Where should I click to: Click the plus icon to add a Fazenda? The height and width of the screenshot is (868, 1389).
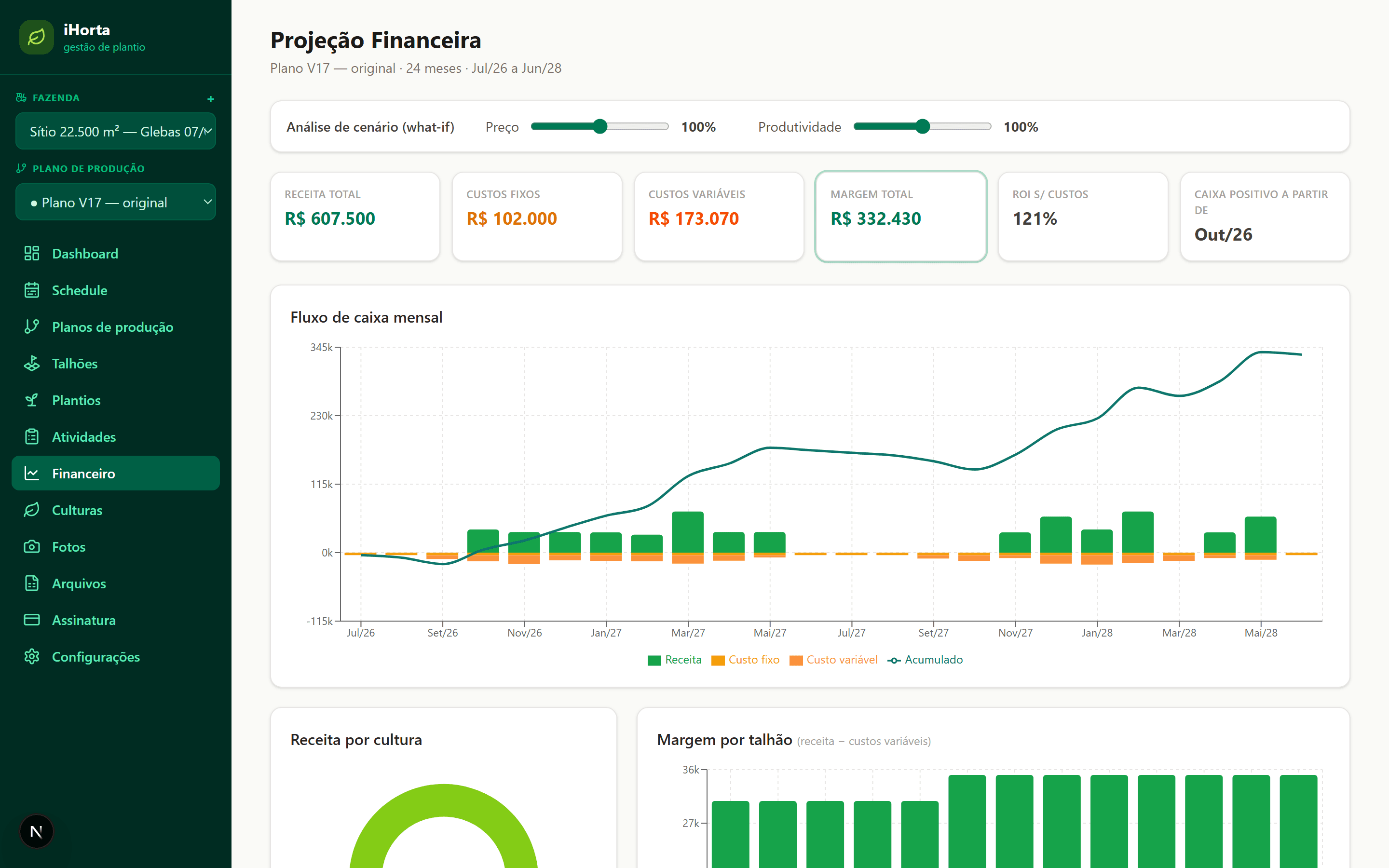(211, 99)
